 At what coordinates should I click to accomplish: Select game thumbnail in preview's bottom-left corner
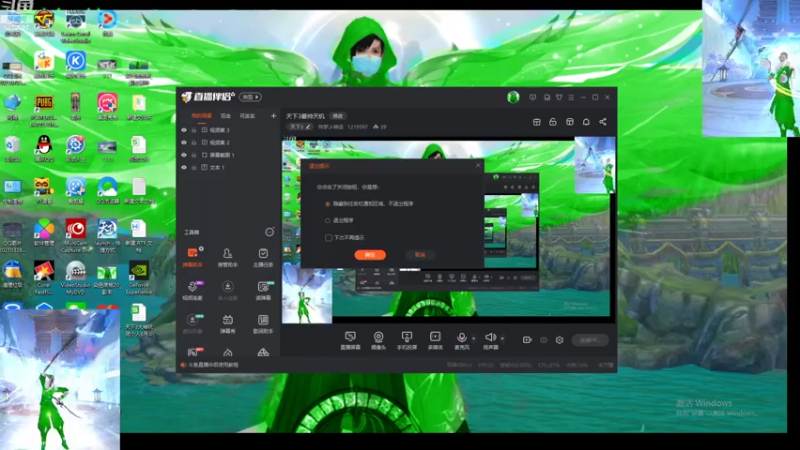coord(307,294)
